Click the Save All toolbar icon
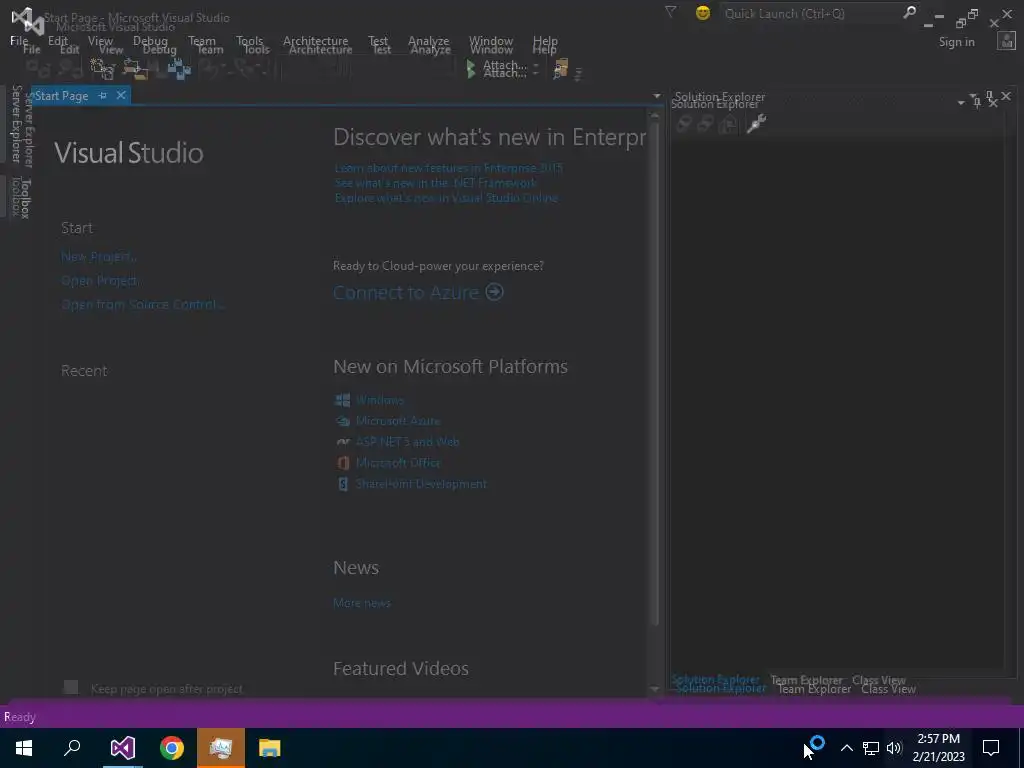This screenshot has width=1024, height=768. 178,68
